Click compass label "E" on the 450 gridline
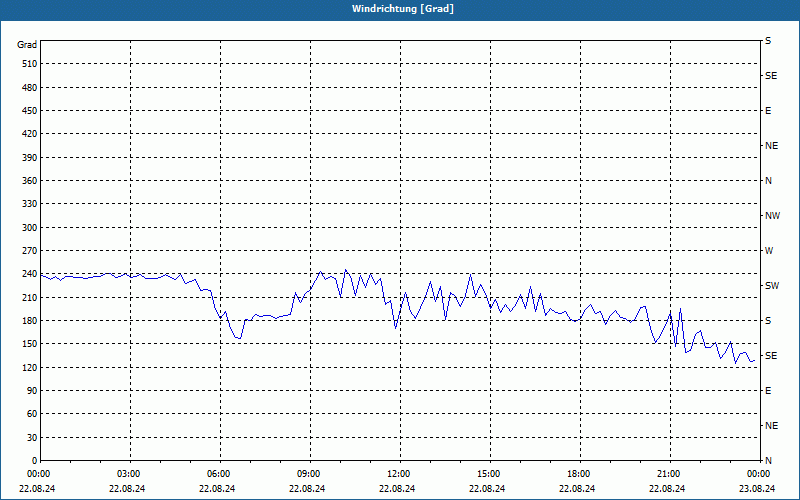Image resolution: width=800 pixels, height=500 pixels. [x=768, y=111]
